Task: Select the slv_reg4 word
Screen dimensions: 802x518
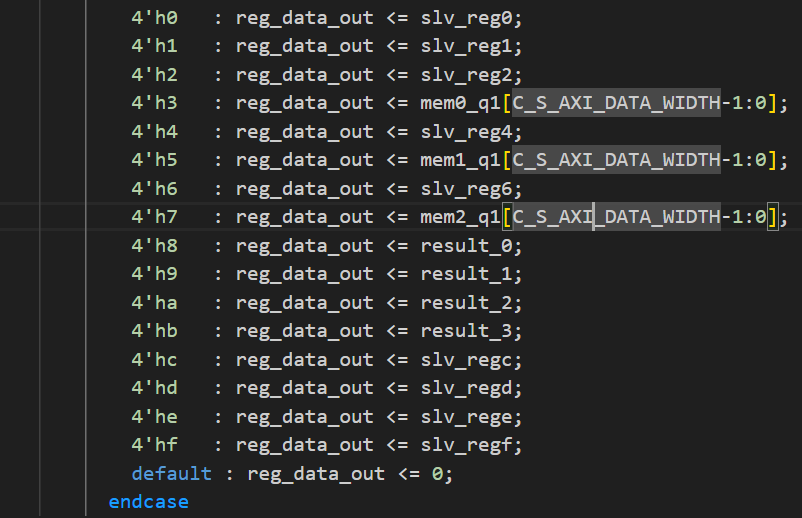Action: [x=467, y=131]
